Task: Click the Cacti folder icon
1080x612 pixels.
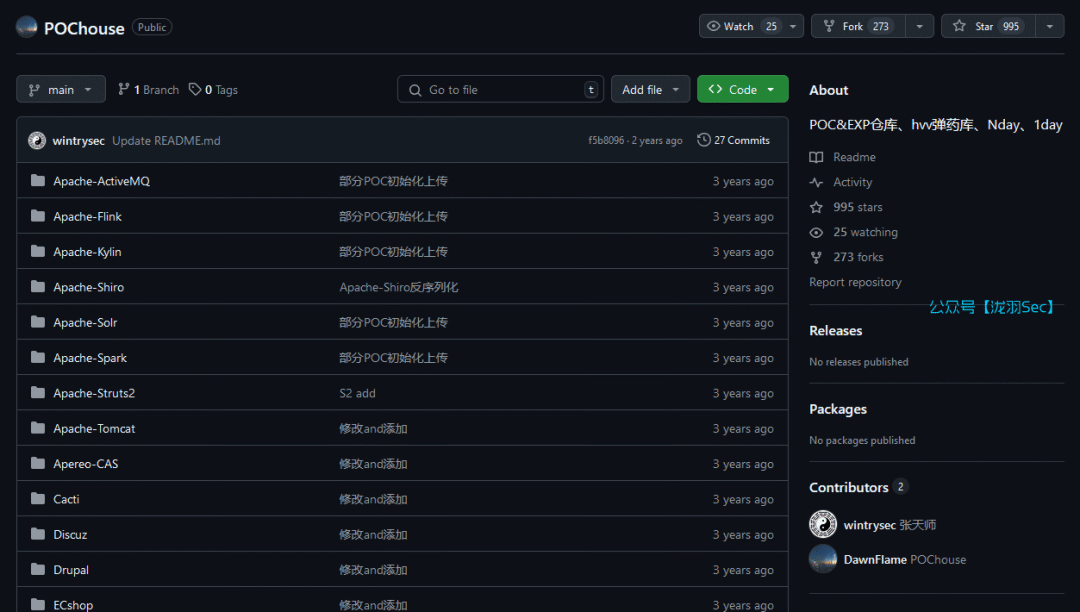Action: [38, 498]
